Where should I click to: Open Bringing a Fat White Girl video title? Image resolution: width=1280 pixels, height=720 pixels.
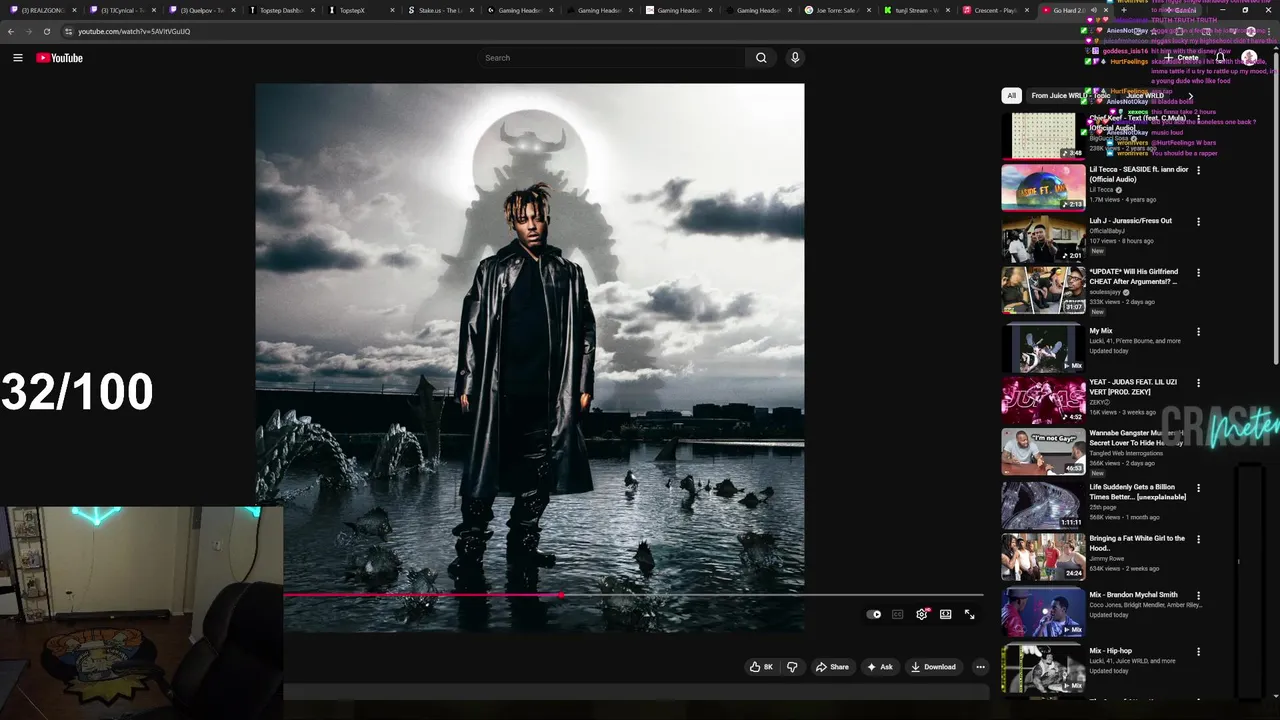click(1137, 543)
